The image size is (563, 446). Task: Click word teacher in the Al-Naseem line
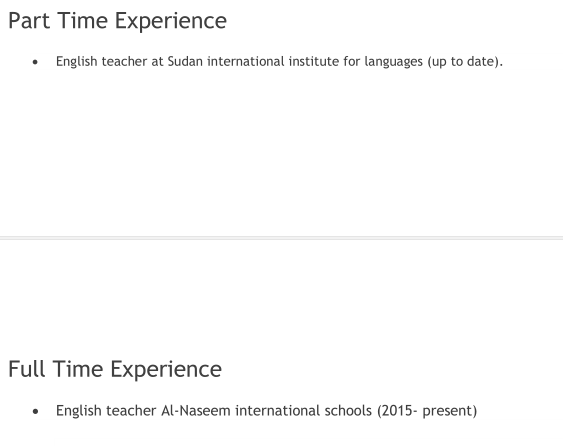point(131,410)
